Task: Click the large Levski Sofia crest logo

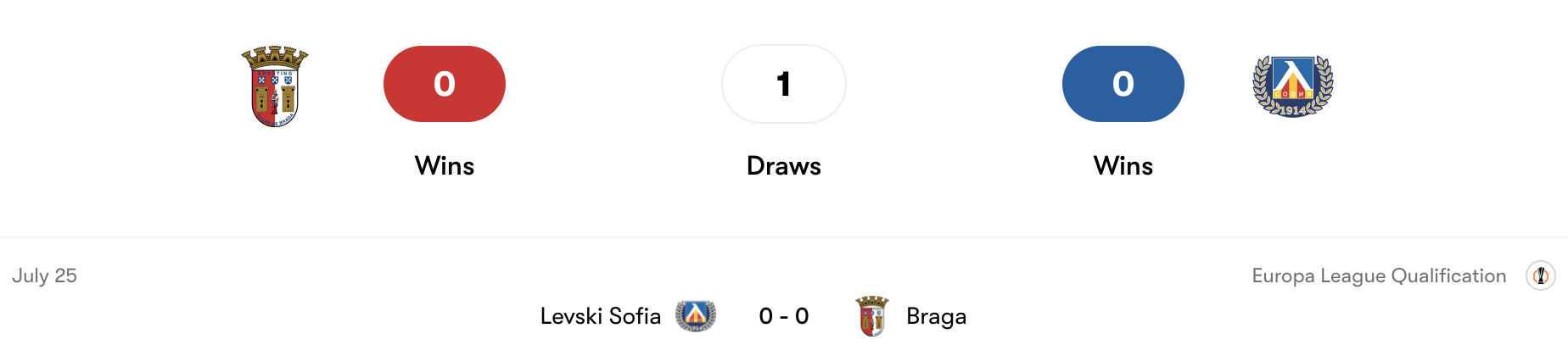Action: (1293, 86)
